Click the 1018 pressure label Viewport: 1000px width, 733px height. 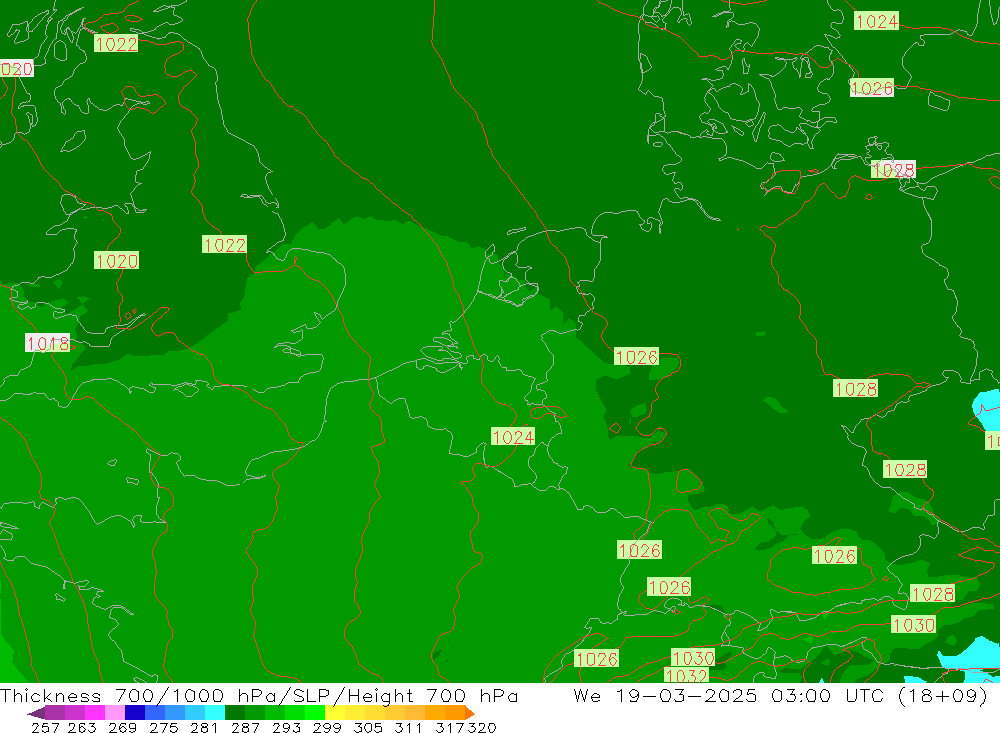(x=48, y=343)
